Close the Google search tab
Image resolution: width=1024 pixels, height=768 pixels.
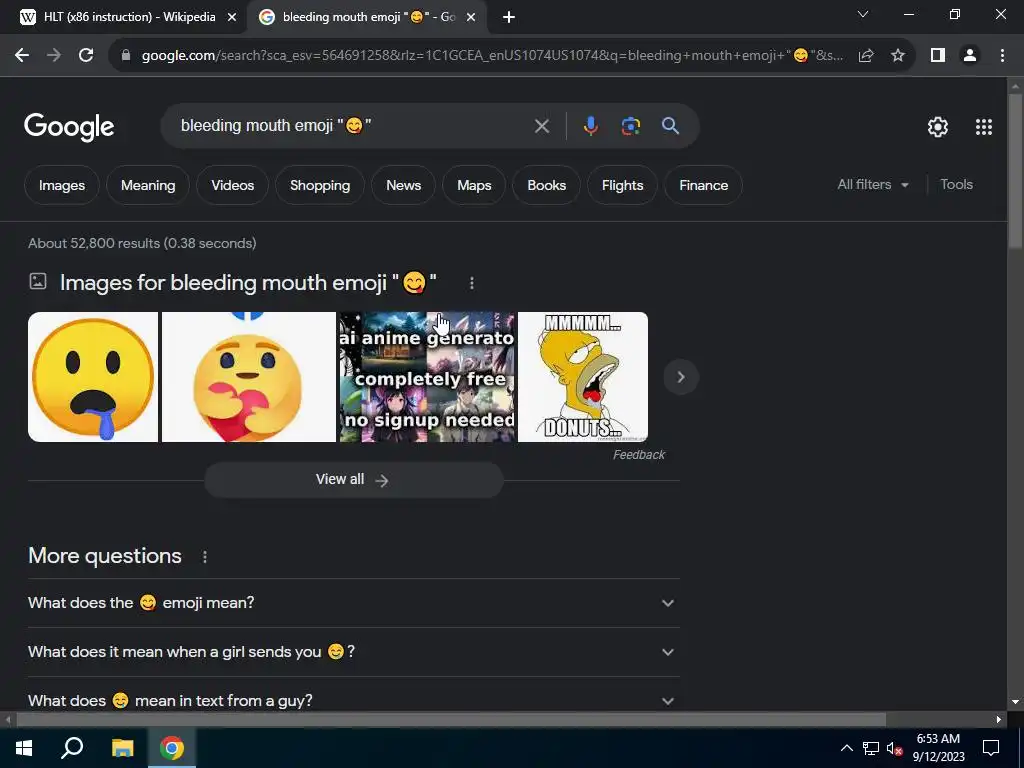pyautogui.click(x=471, y=18)
